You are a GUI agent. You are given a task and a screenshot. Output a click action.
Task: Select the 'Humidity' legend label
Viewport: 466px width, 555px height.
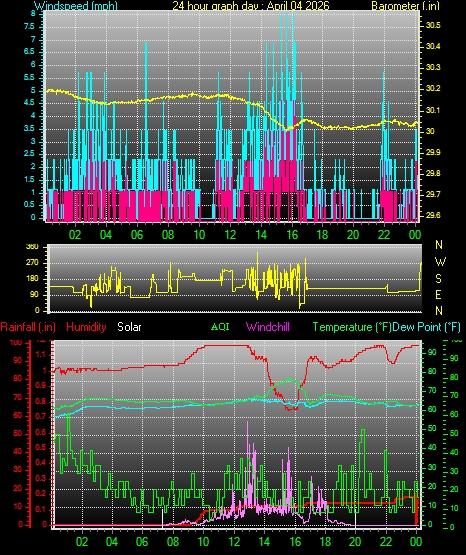coord(86,327)
